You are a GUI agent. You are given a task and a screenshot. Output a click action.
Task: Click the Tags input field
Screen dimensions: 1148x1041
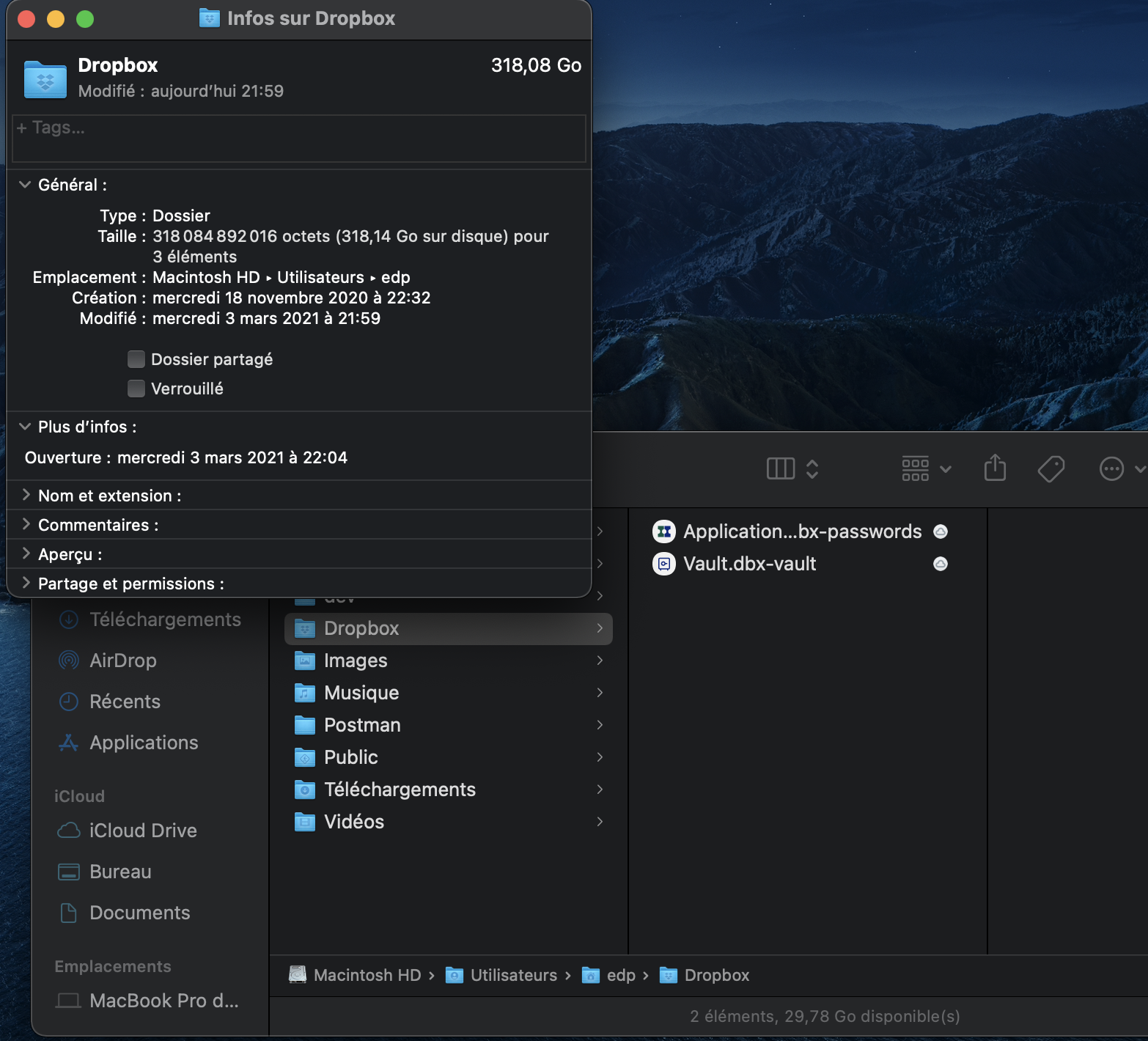click(298, 138)
